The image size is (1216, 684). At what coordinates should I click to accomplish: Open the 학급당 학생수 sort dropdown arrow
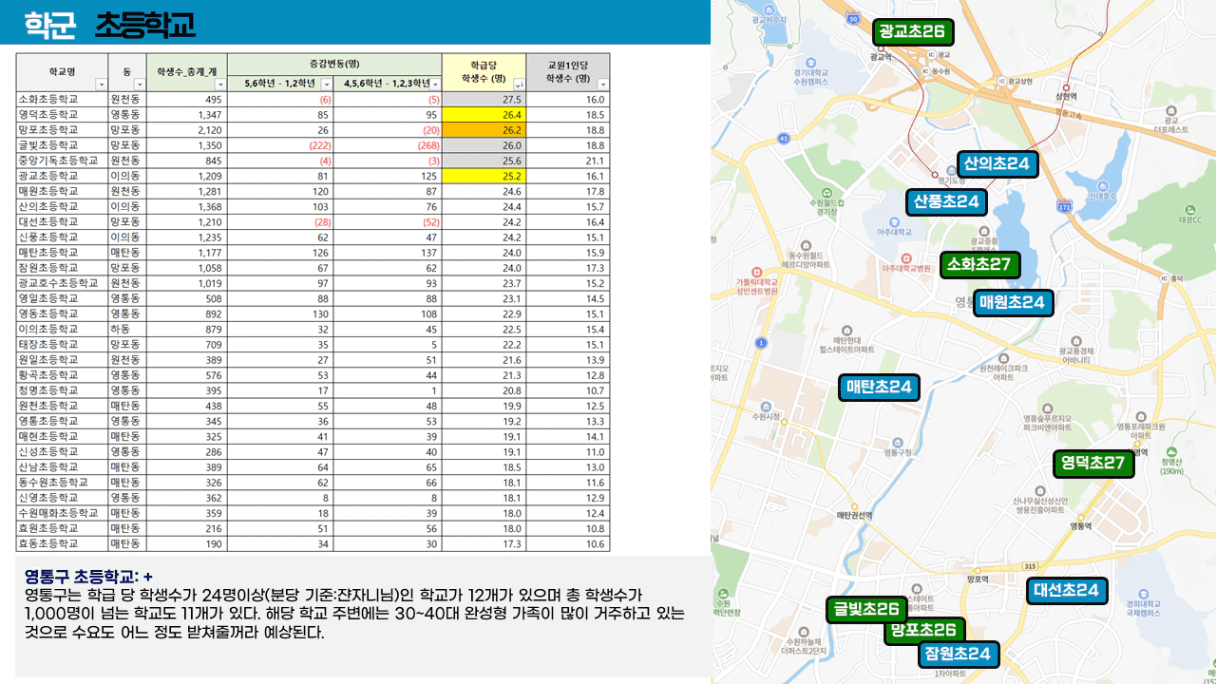[519, 86]
